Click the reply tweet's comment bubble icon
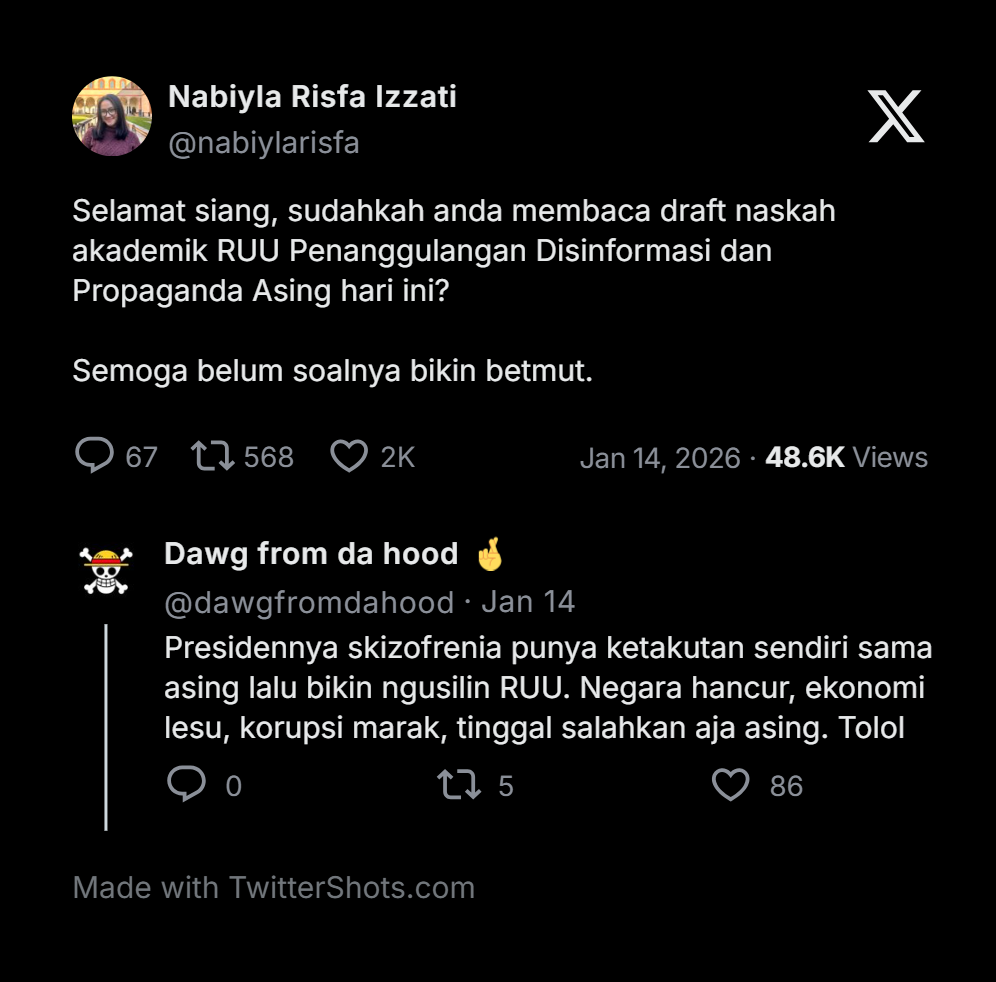This screenshot has width=996, height=982. click(x=186, y=785)
